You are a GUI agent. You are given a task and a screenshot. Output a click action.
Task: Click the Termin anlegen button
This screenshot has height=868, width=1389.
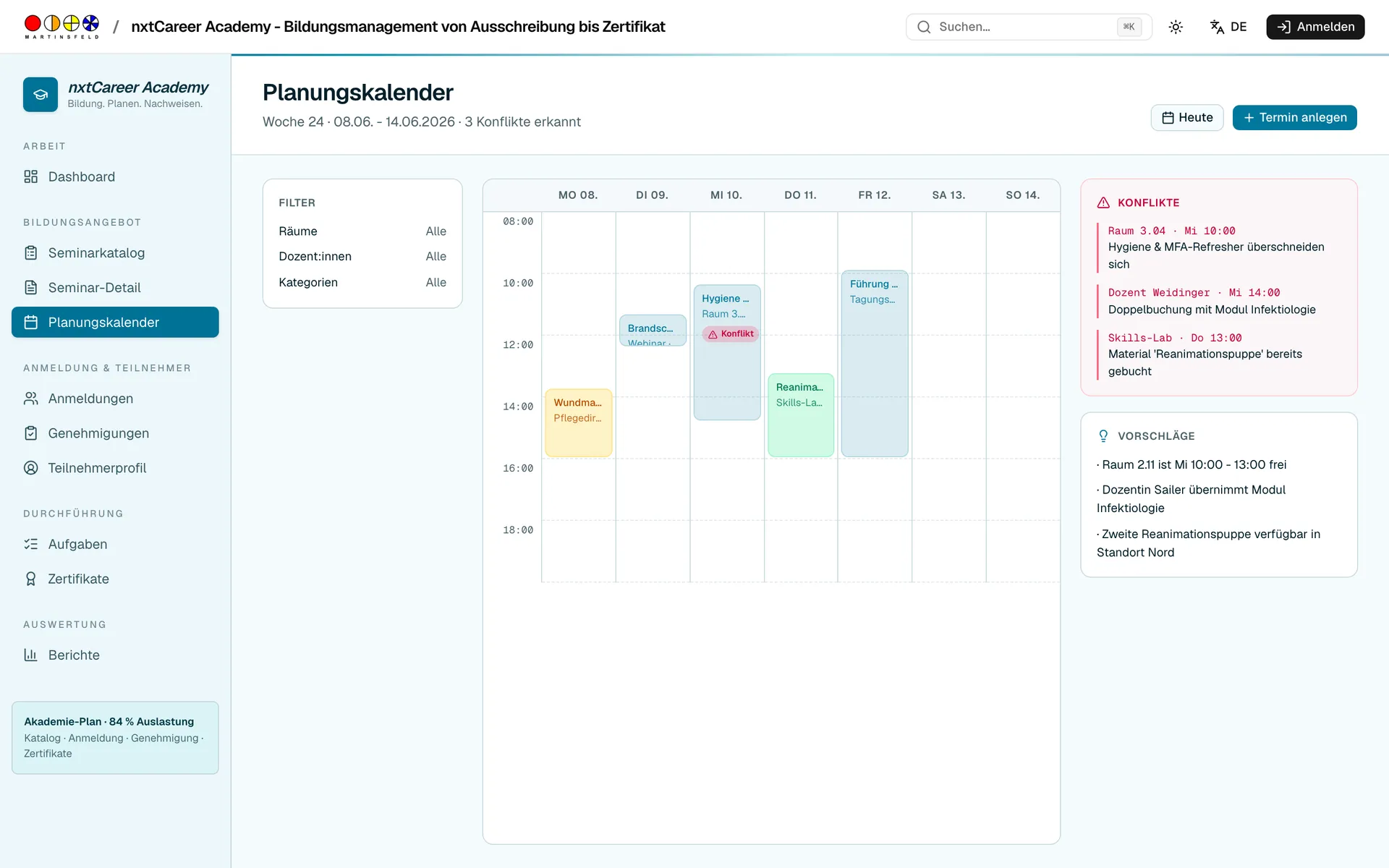coord(1294,118)
